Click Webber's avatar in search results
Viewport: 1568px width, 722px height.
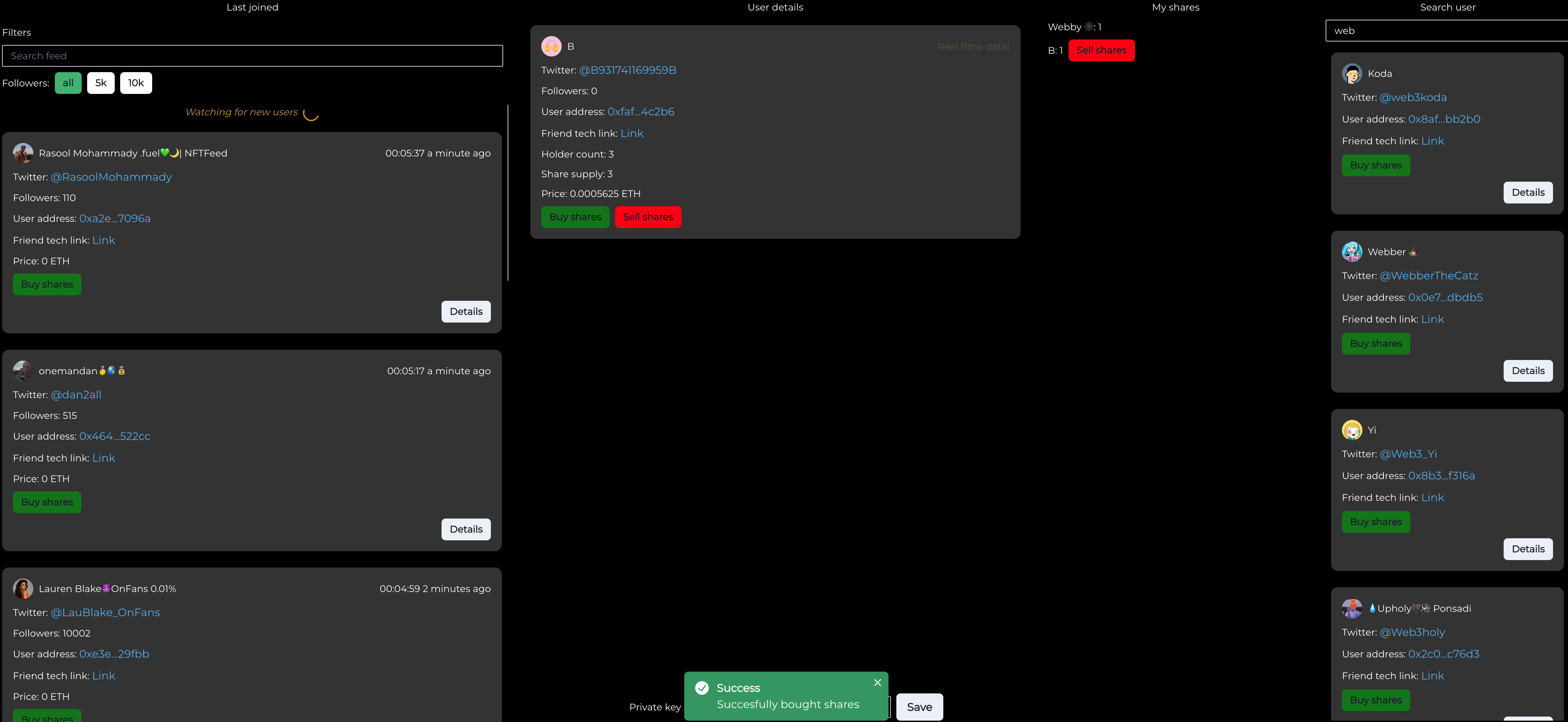pyautogui.click(x=1352, y=252)
